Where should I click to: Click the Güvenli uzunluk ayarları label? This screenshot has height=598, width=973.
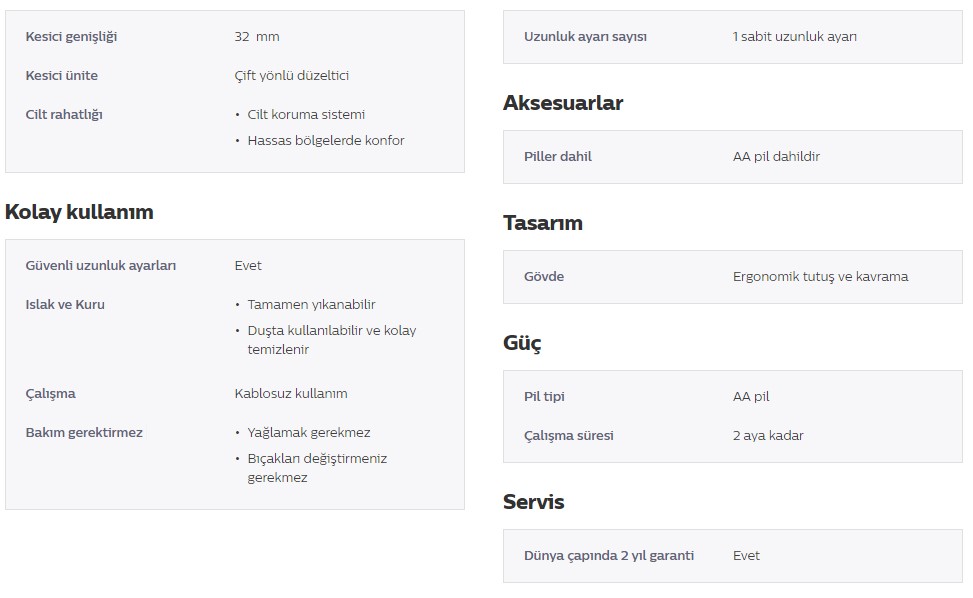click(x=101, y=266)
